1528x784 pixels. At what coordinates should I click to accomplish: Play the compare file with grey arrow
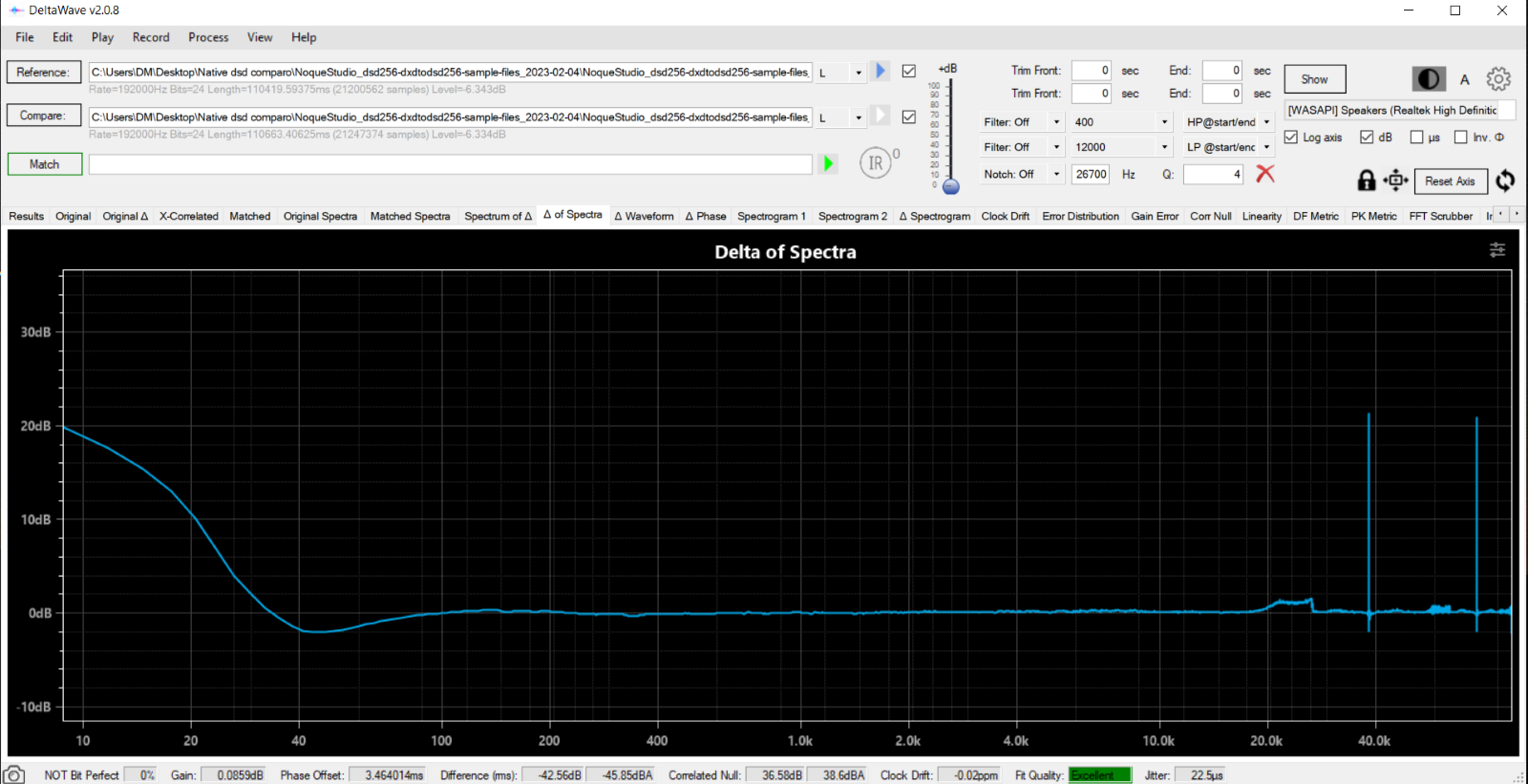coord(881,116)
